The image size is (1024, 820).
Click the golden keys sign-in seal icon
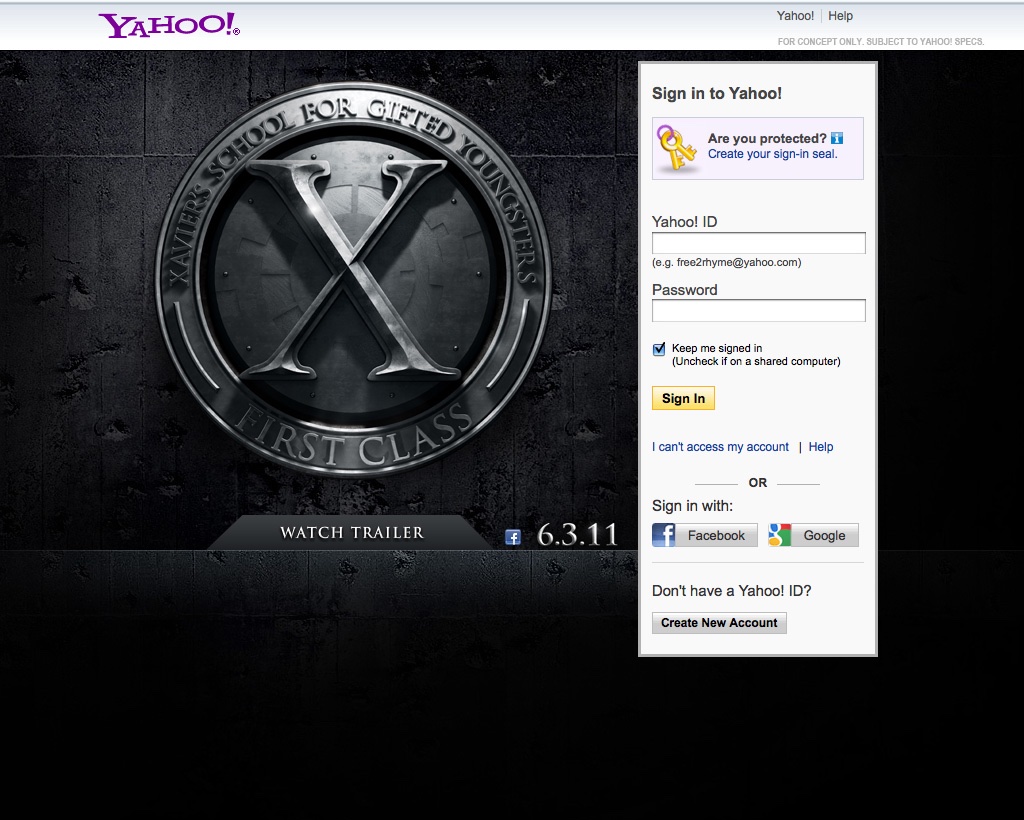tap(676, 148)
